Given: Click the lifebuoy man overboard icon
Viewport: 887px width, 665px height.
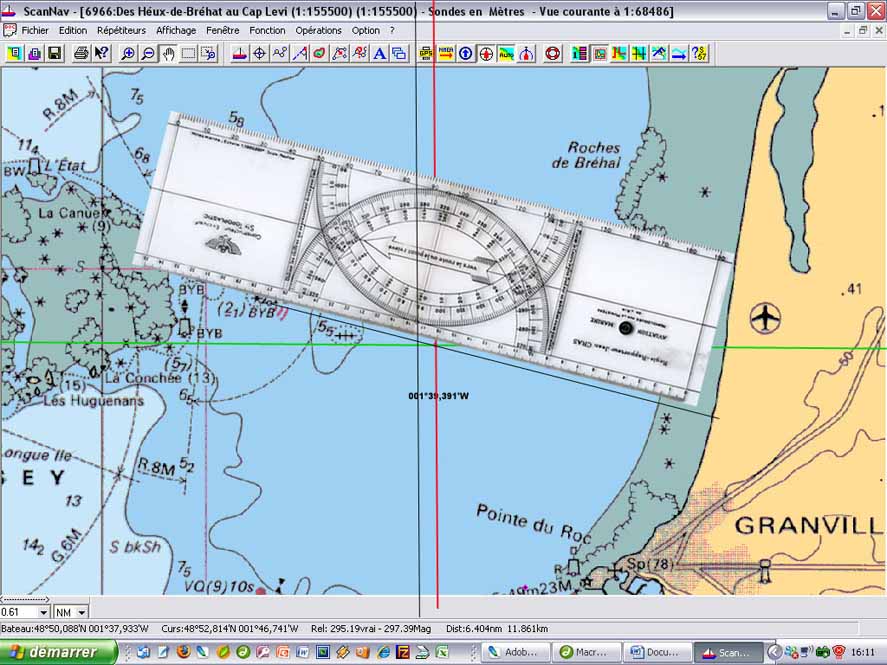Looking at the screenshot, I should (553, 54).
